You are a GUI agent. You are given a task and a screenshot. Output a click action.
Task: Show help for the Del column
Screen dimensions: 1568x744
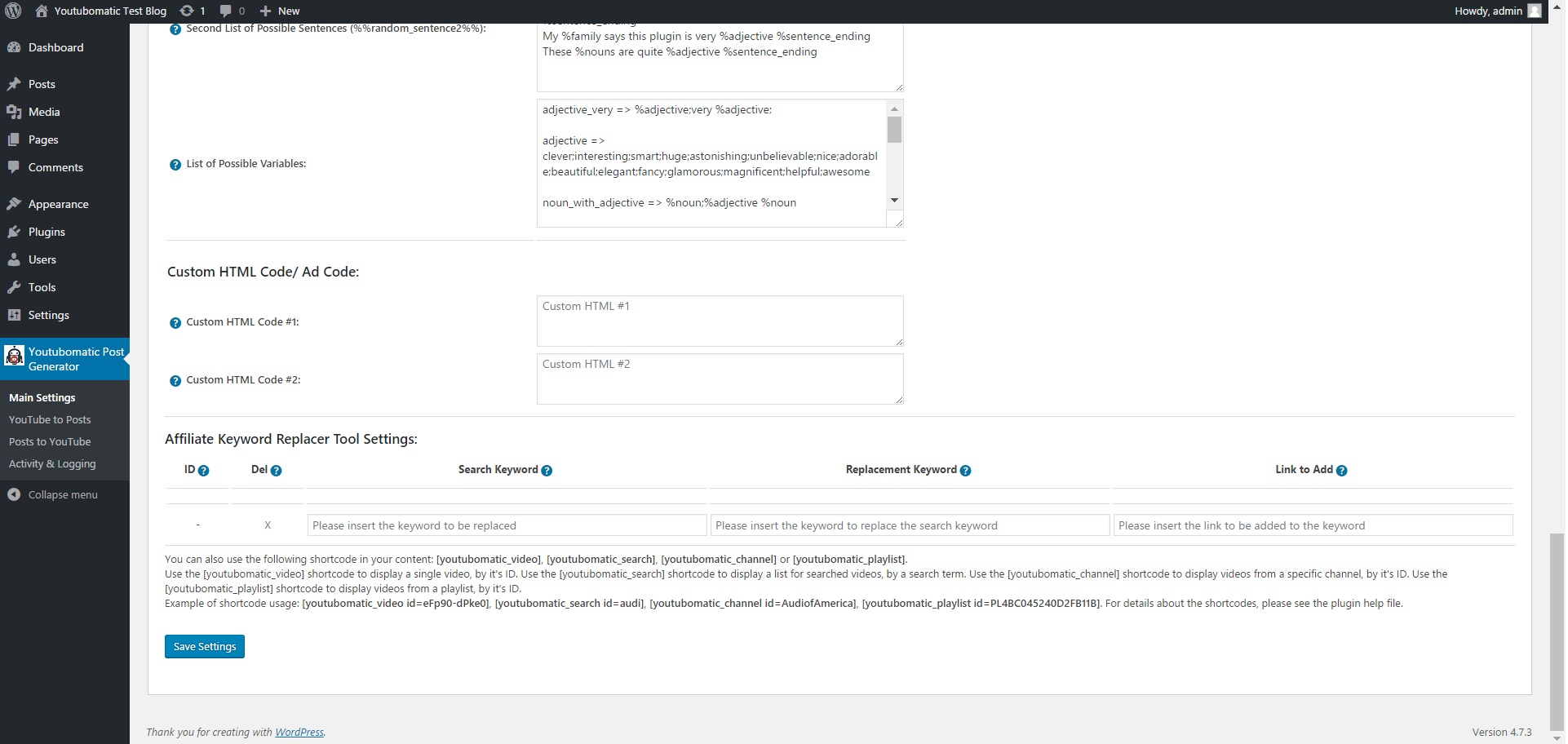pos(277,471)
